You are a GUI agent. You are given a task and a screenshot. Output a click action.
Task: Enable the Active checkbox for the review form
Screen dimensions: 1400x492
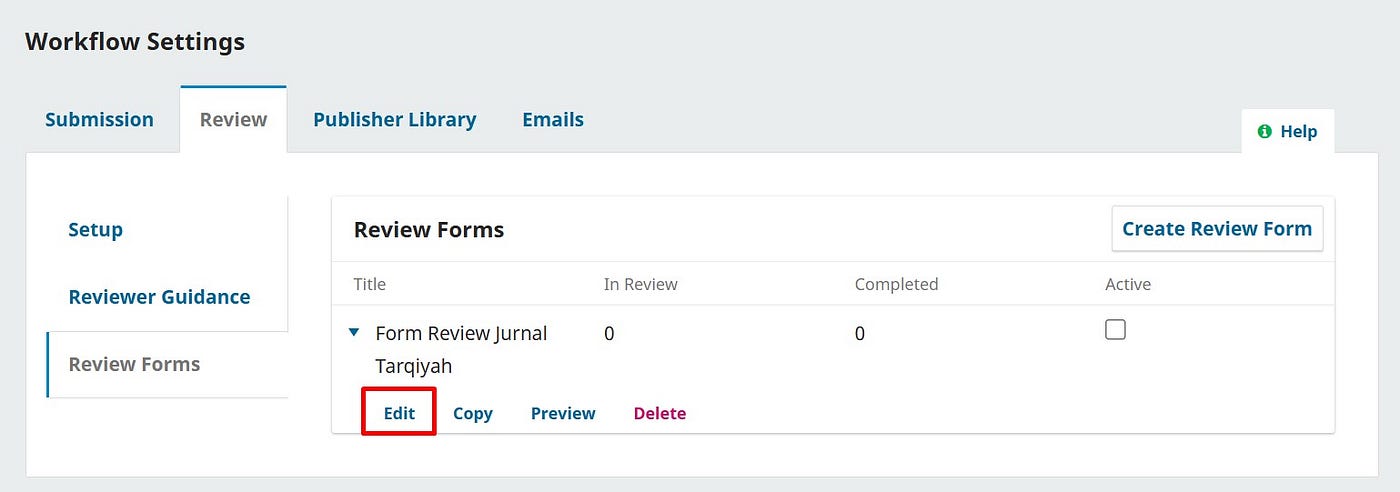point(1115,329)
